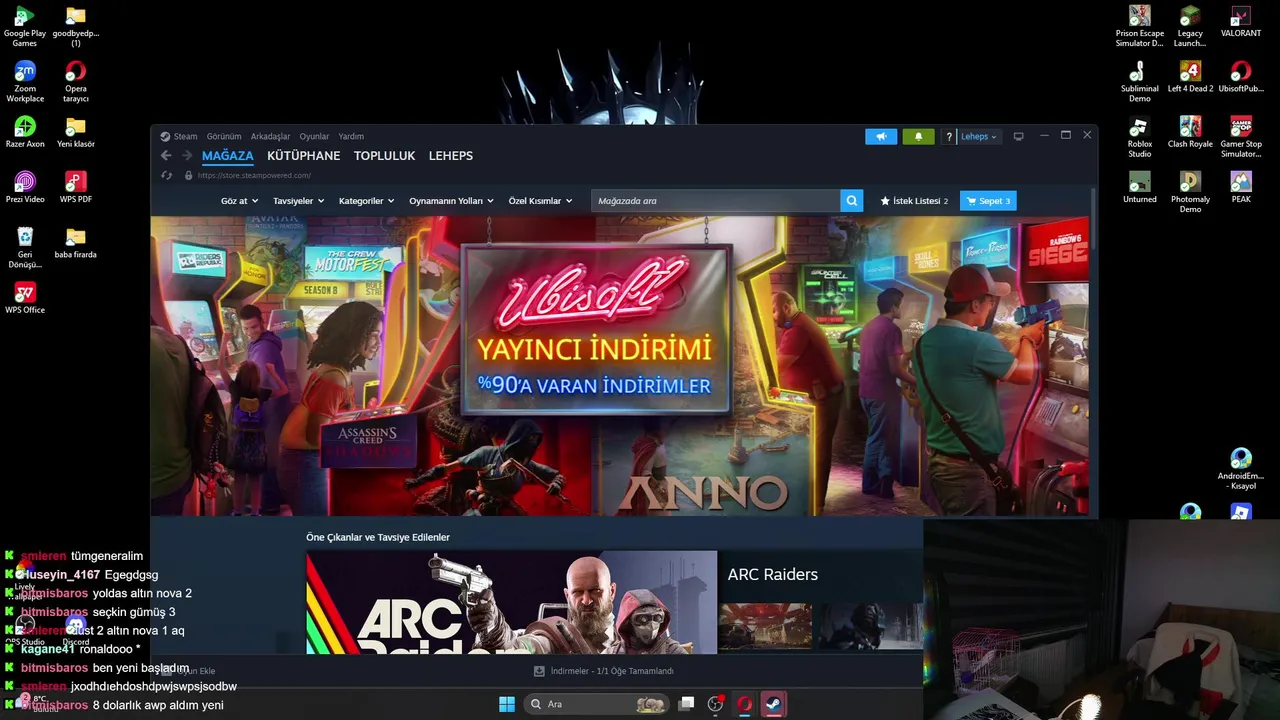Open the Yeni klasör folder
Screen dimensions: 1280x720
click(x=76, y=132)
